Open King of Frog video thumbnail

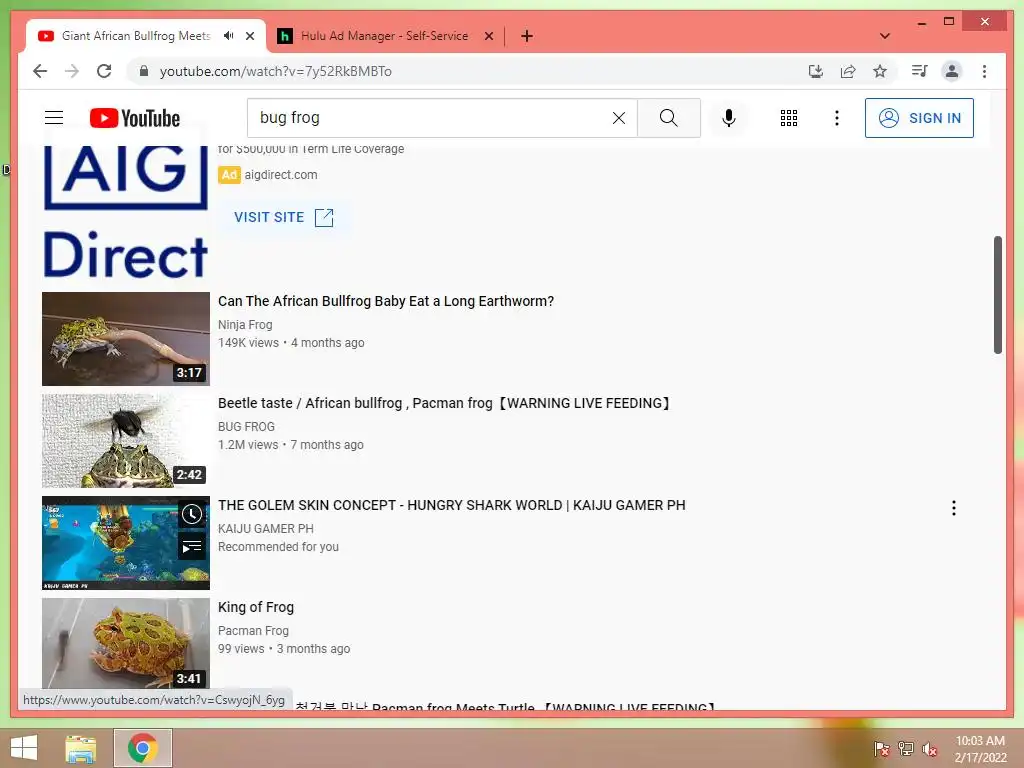click(x=125, y=643)
